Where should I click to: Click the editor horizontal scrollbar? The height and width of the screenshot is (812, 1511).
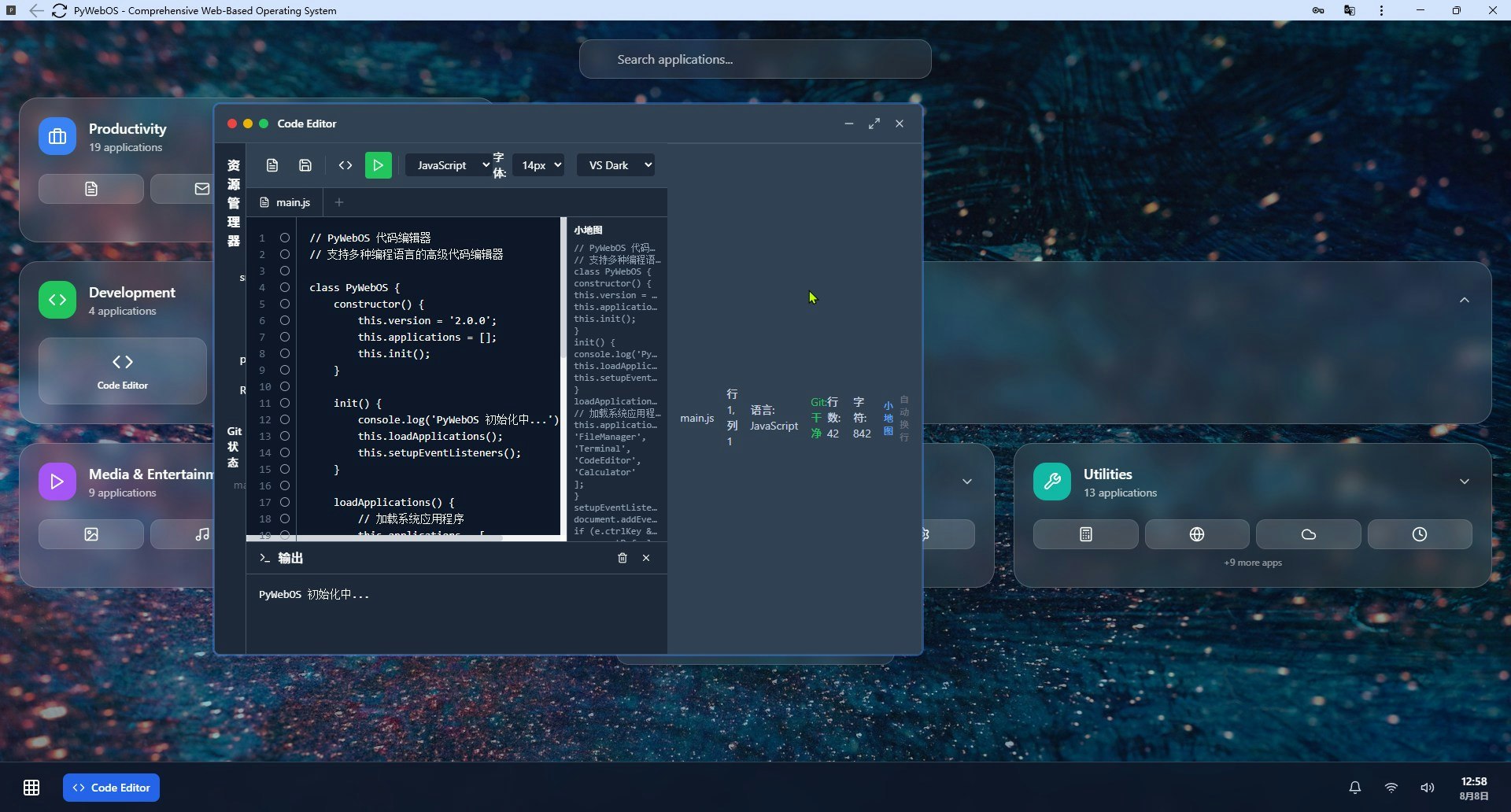[x=375, y=538]
